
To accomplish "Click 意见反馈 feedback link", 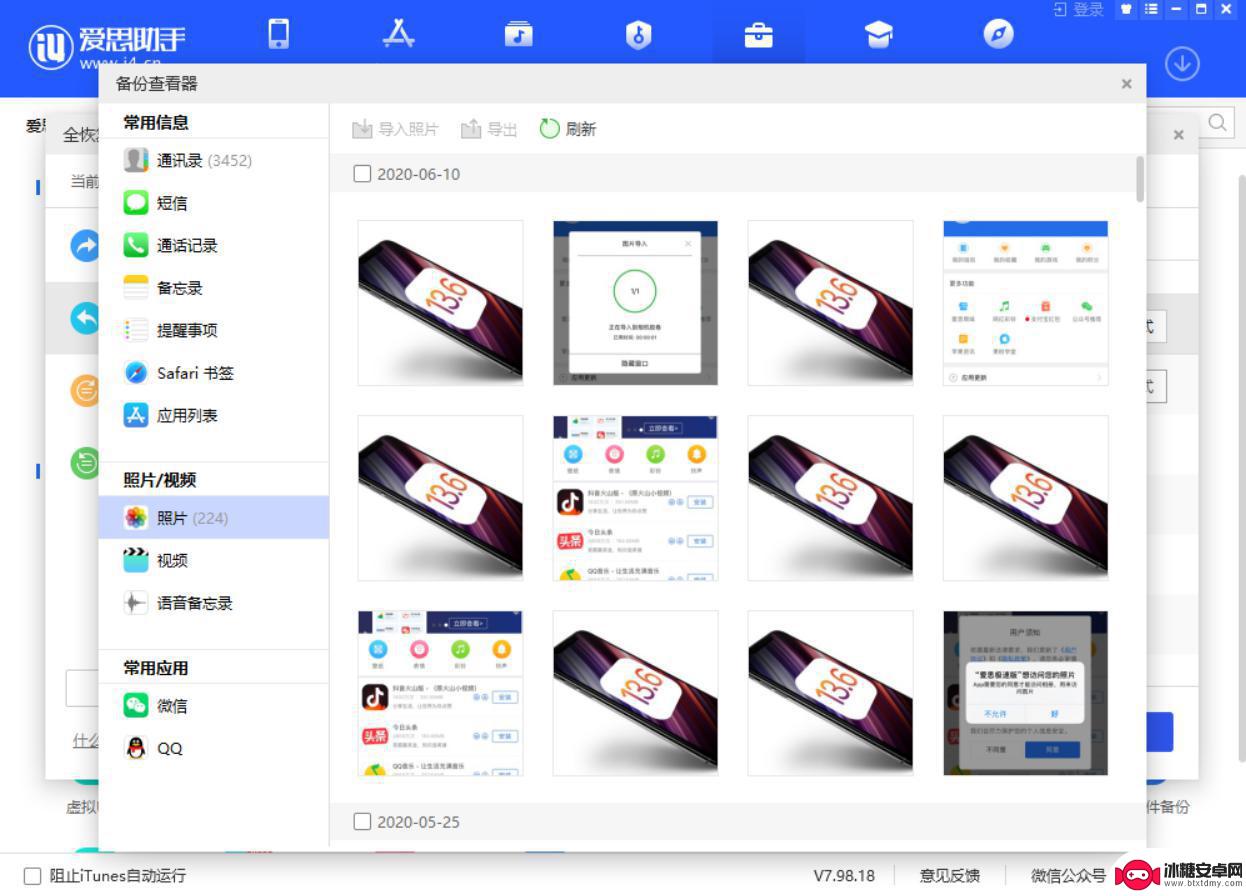I will pyautogui.click(x=950, y=876).
